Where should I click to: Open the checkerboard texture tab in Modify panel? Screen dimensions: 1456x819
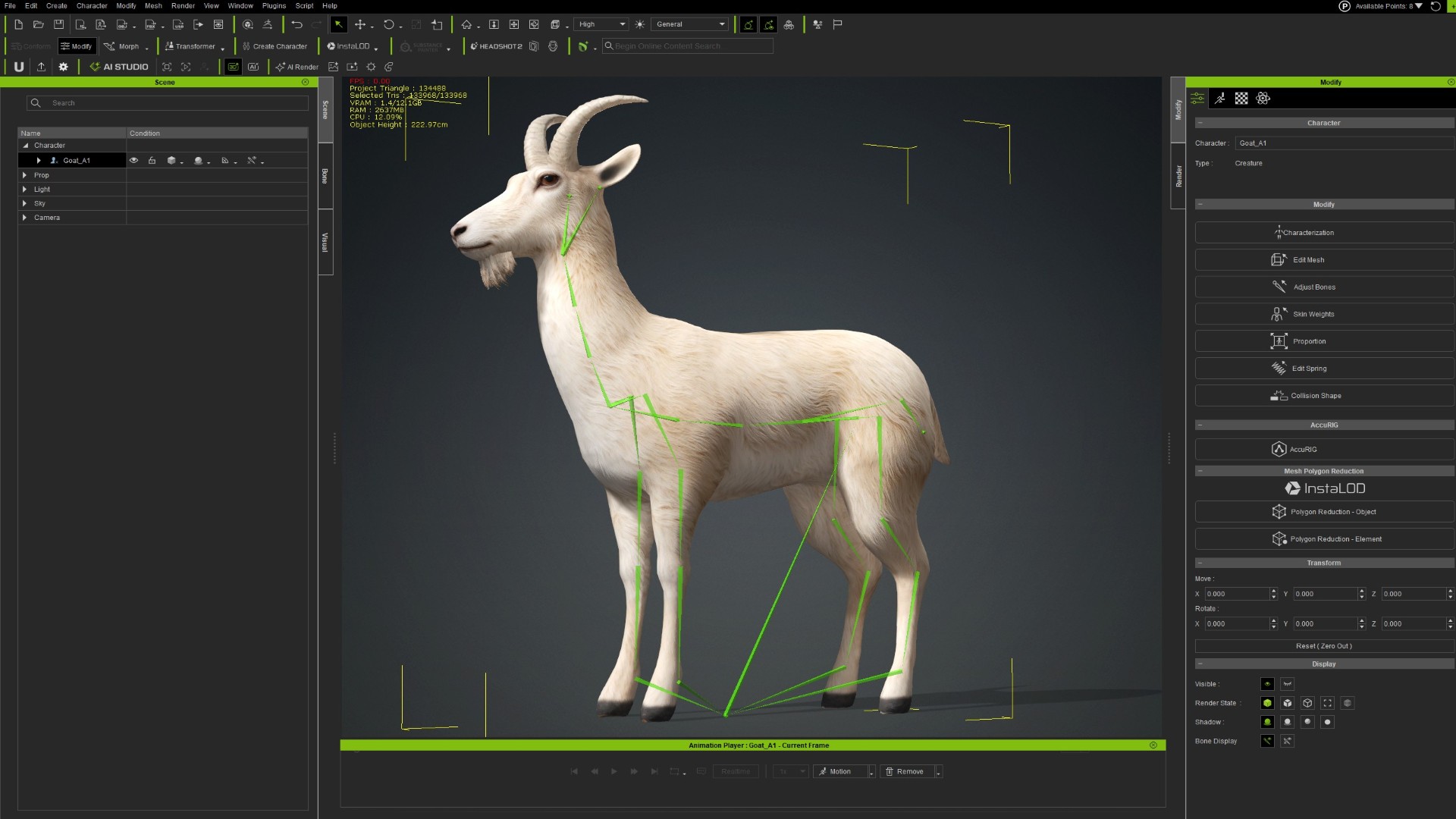(1241, 99)
